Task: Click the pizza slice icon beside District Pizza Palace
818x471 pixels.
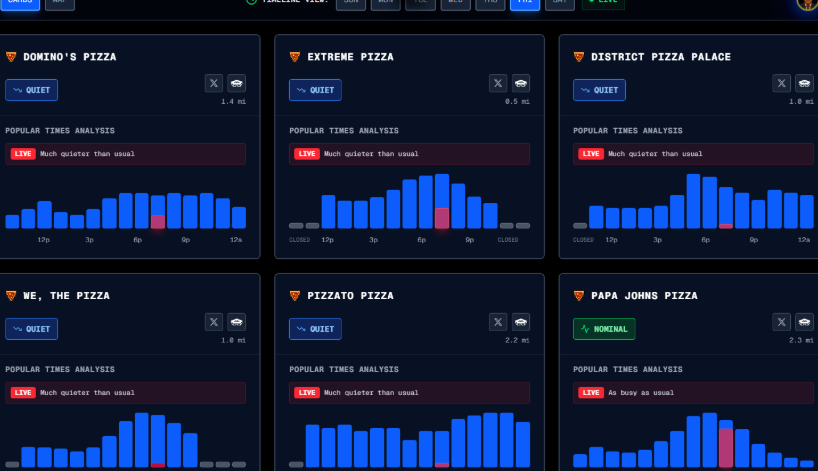Action: click(579, 57)
